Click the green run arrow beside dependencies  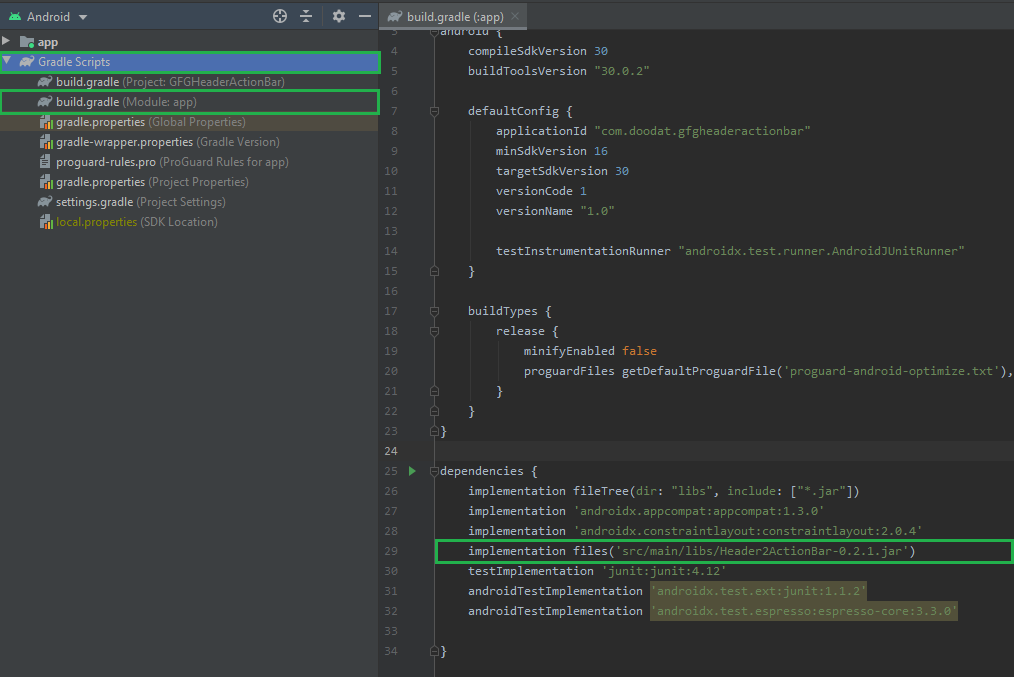(411, 471)
